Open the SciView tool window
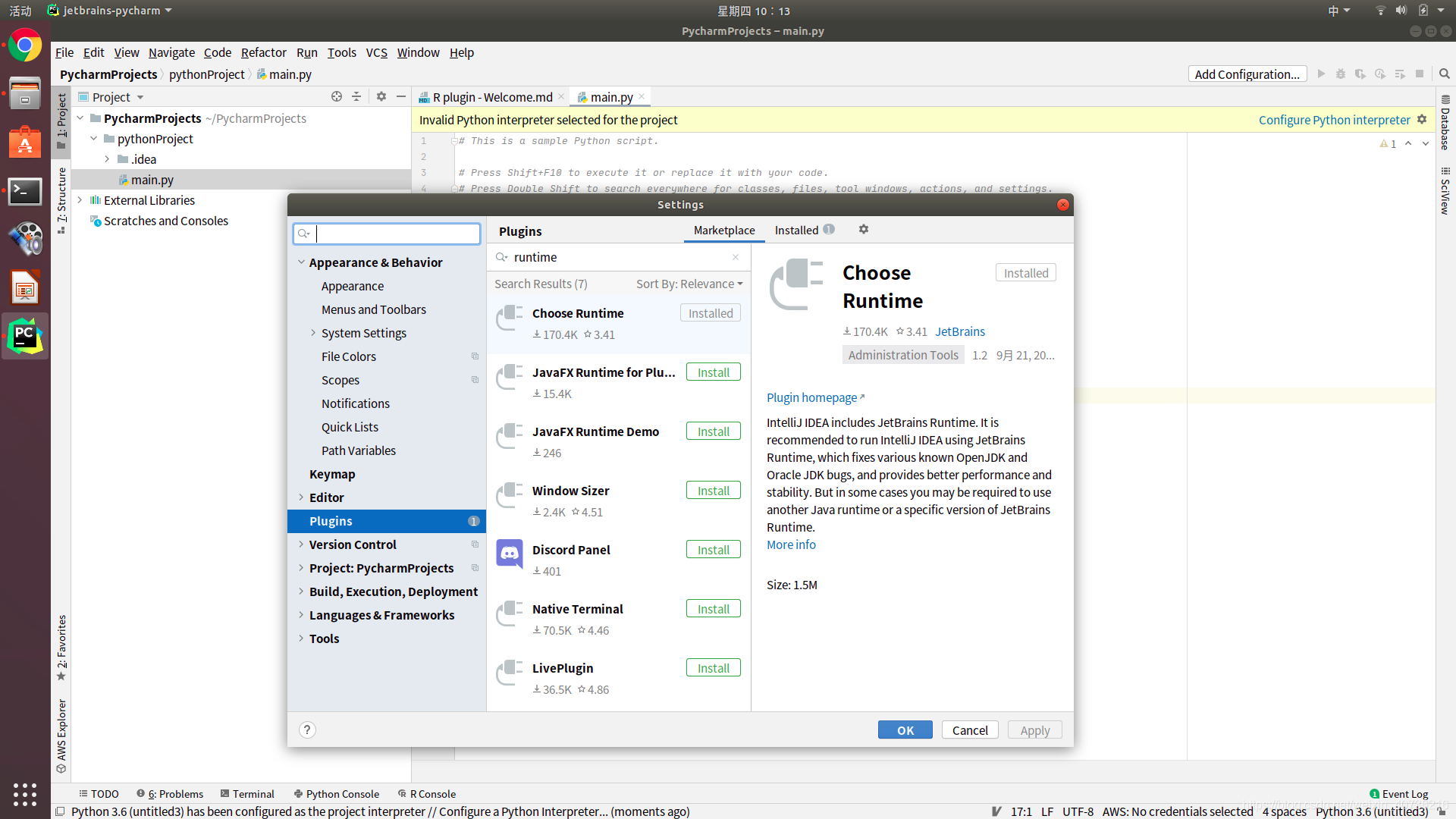This screenshot has height=819, width=1456. tap(1445, 192)
